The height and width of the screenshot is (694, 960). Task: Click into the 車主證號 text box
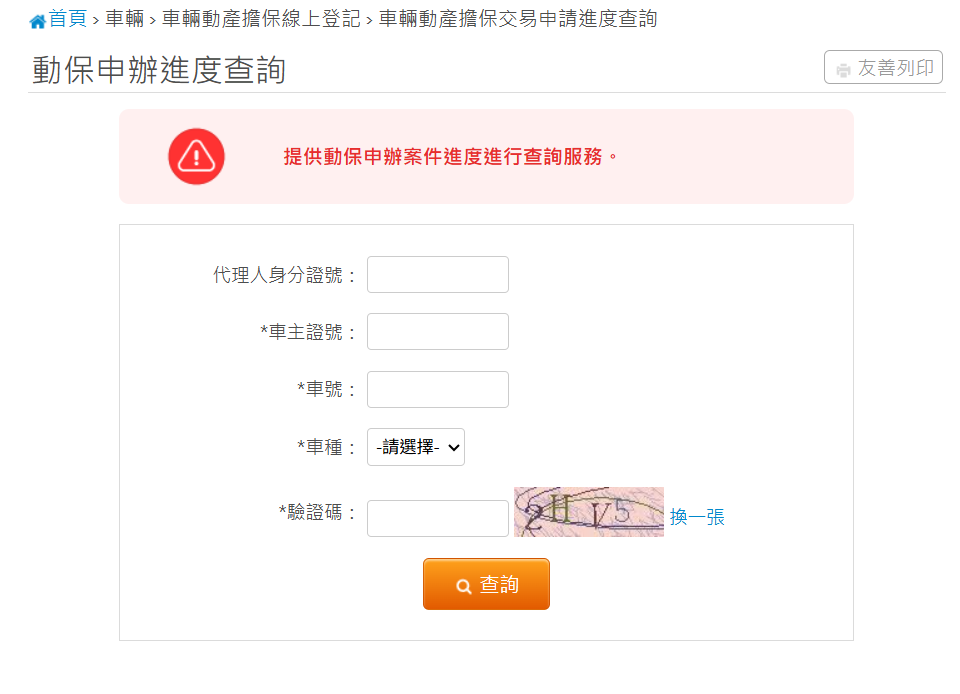point(438,332)
